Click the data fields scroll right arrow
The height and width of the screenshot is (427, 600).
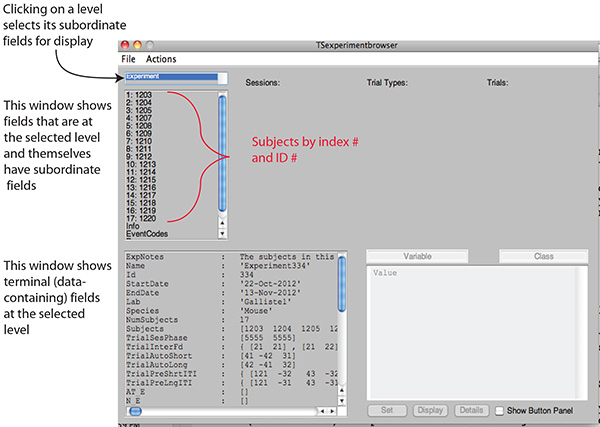point(332,410)
